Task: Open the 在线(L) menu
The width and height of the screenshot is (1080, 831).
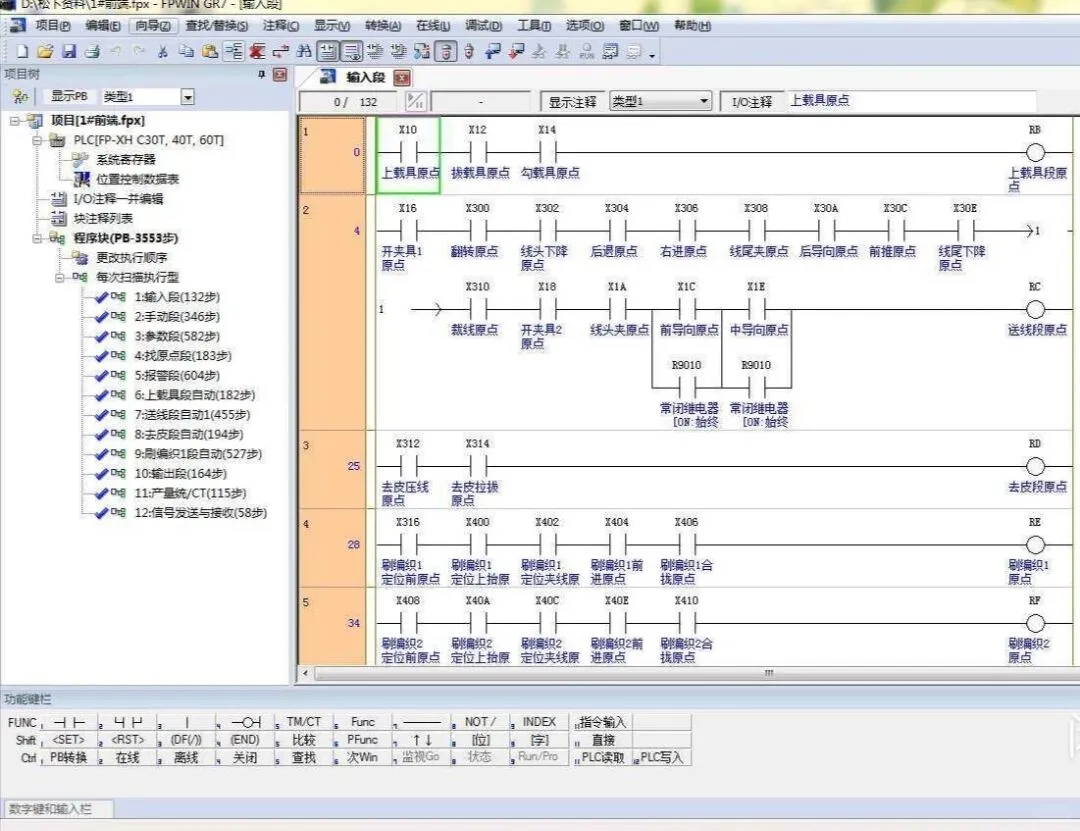Action: 433,25
